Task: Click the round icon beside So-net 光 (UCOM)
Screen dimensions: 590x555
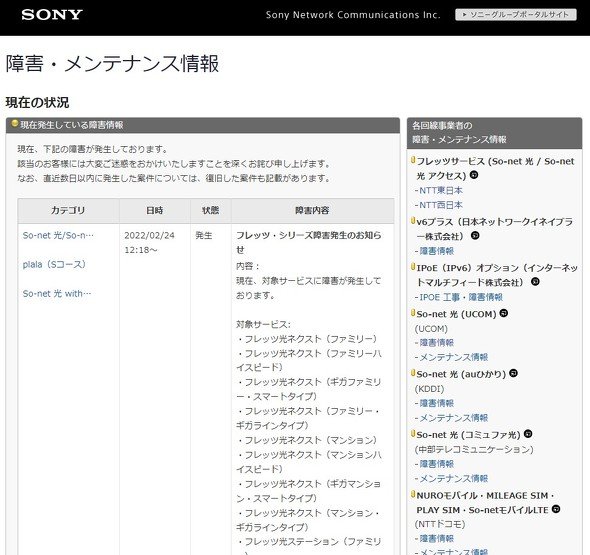Action: click(504, 313)
